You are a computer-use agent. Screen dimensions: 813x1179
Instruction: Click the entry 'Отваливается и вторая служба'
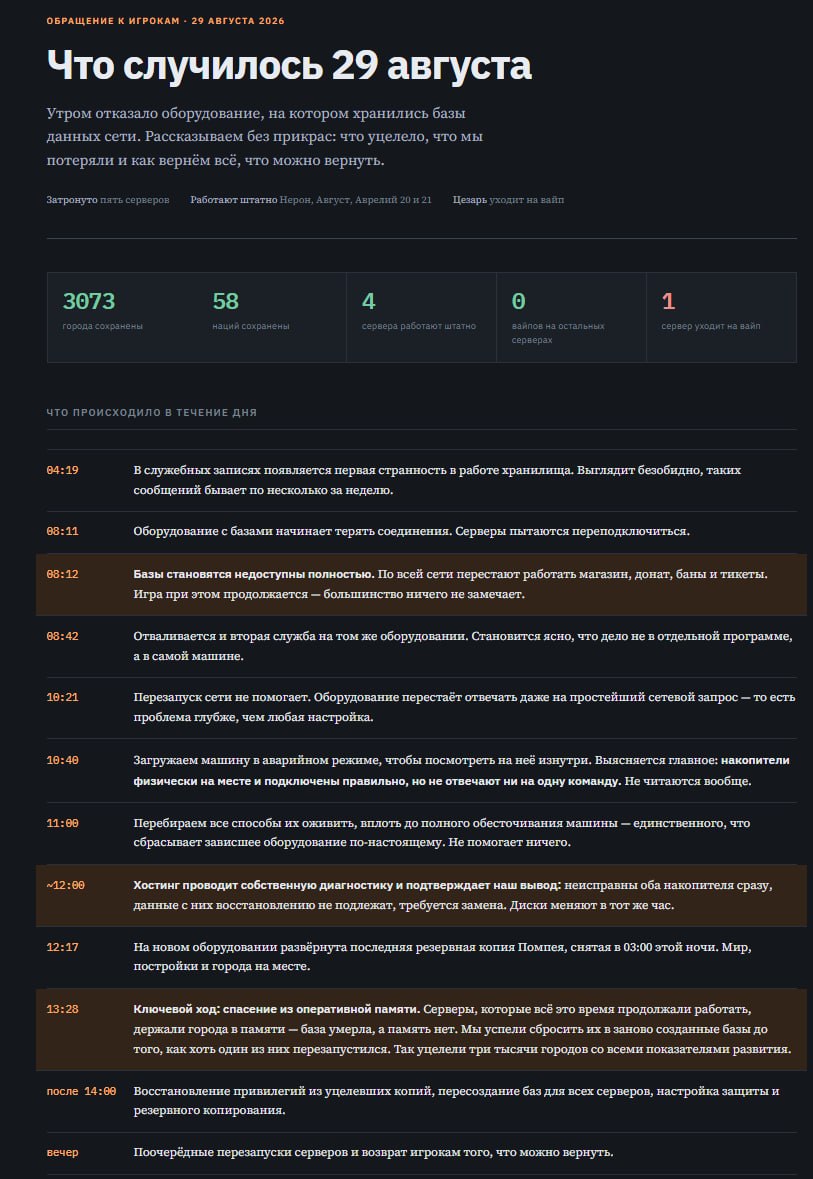[463, 647]
